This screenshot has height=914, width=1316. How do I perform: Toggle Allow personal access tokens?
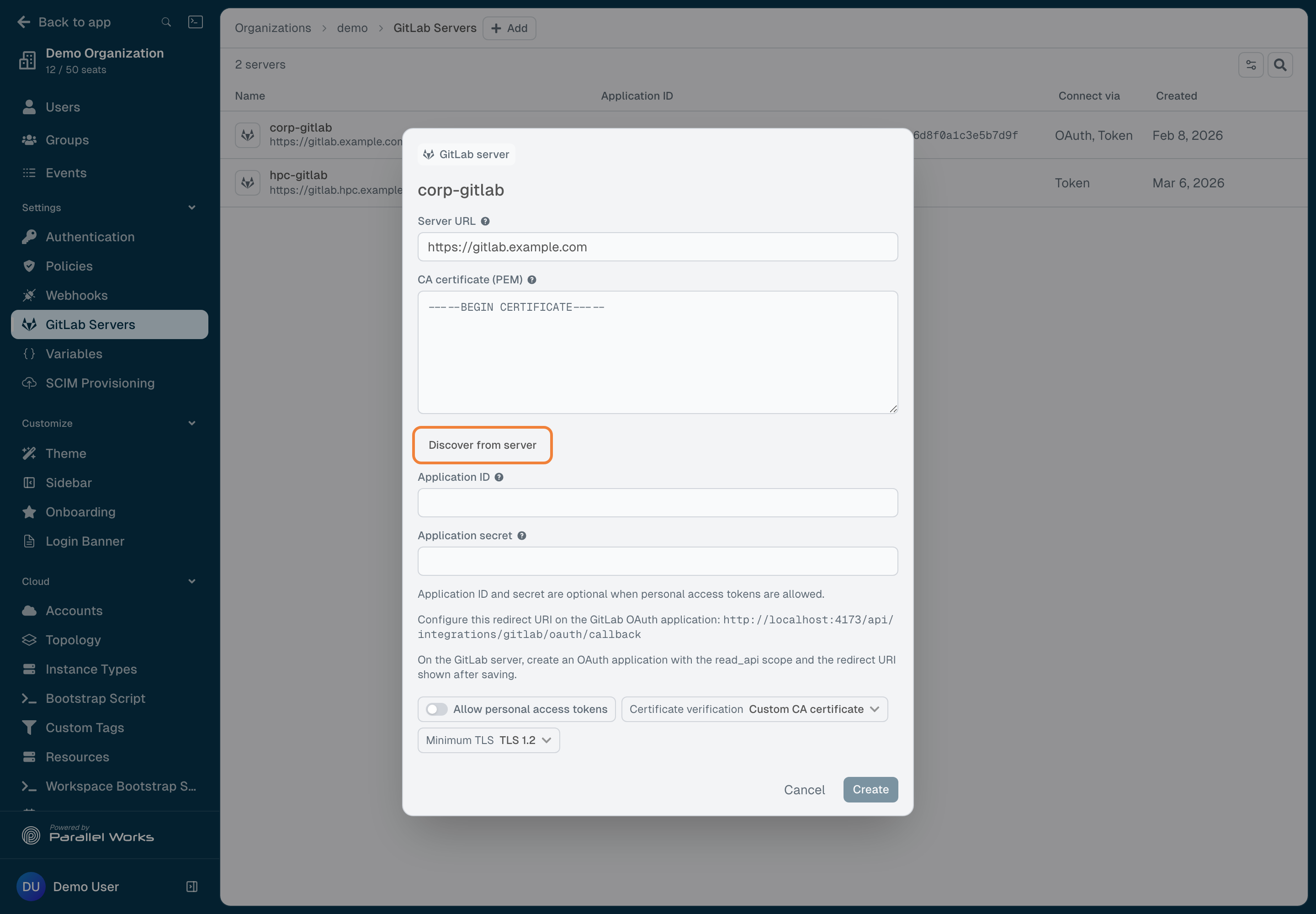(x=436, y=709)
